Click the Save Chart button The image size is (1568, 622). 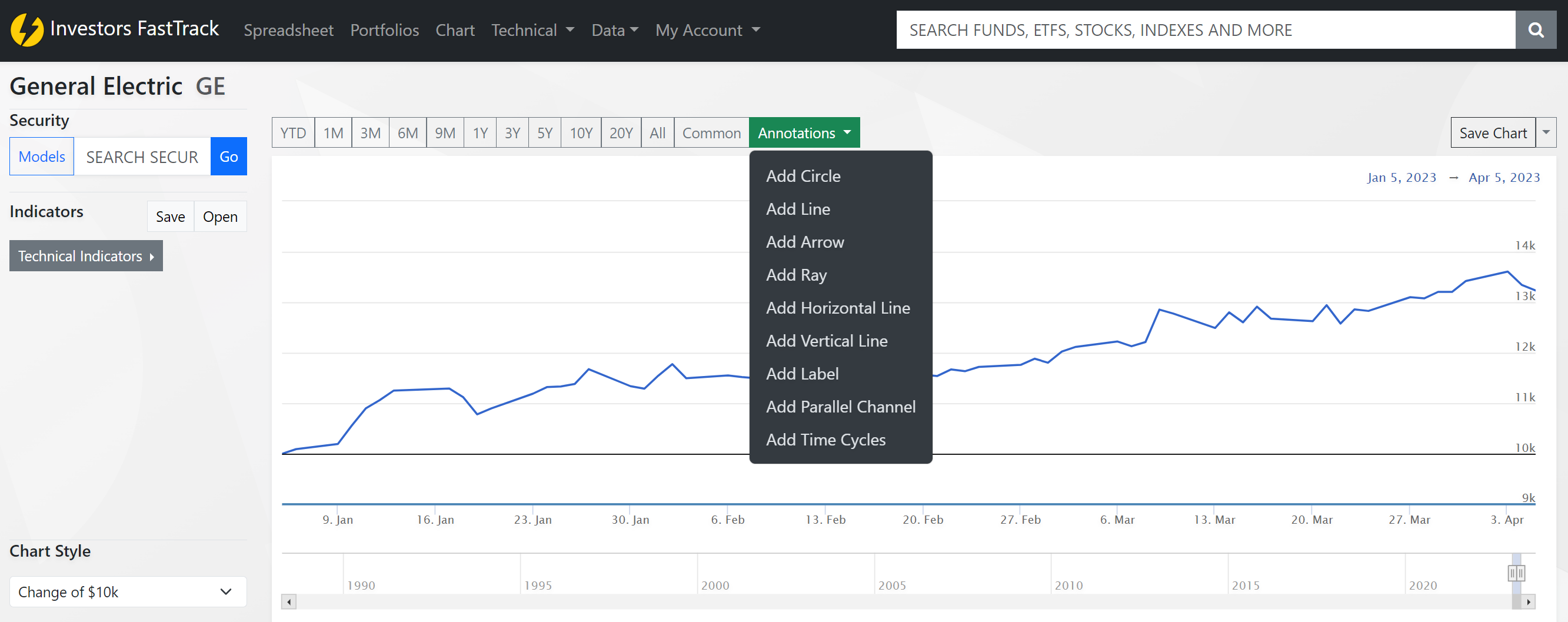pos(1493,132)
